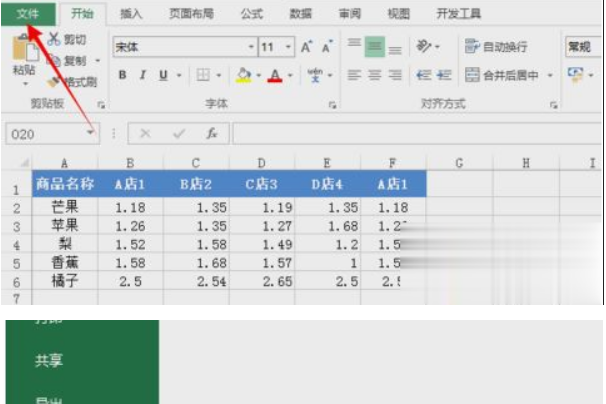Click the 常规 number format box
The width and height of the screenshot is (606, 404).
click(x=583, y=47)
